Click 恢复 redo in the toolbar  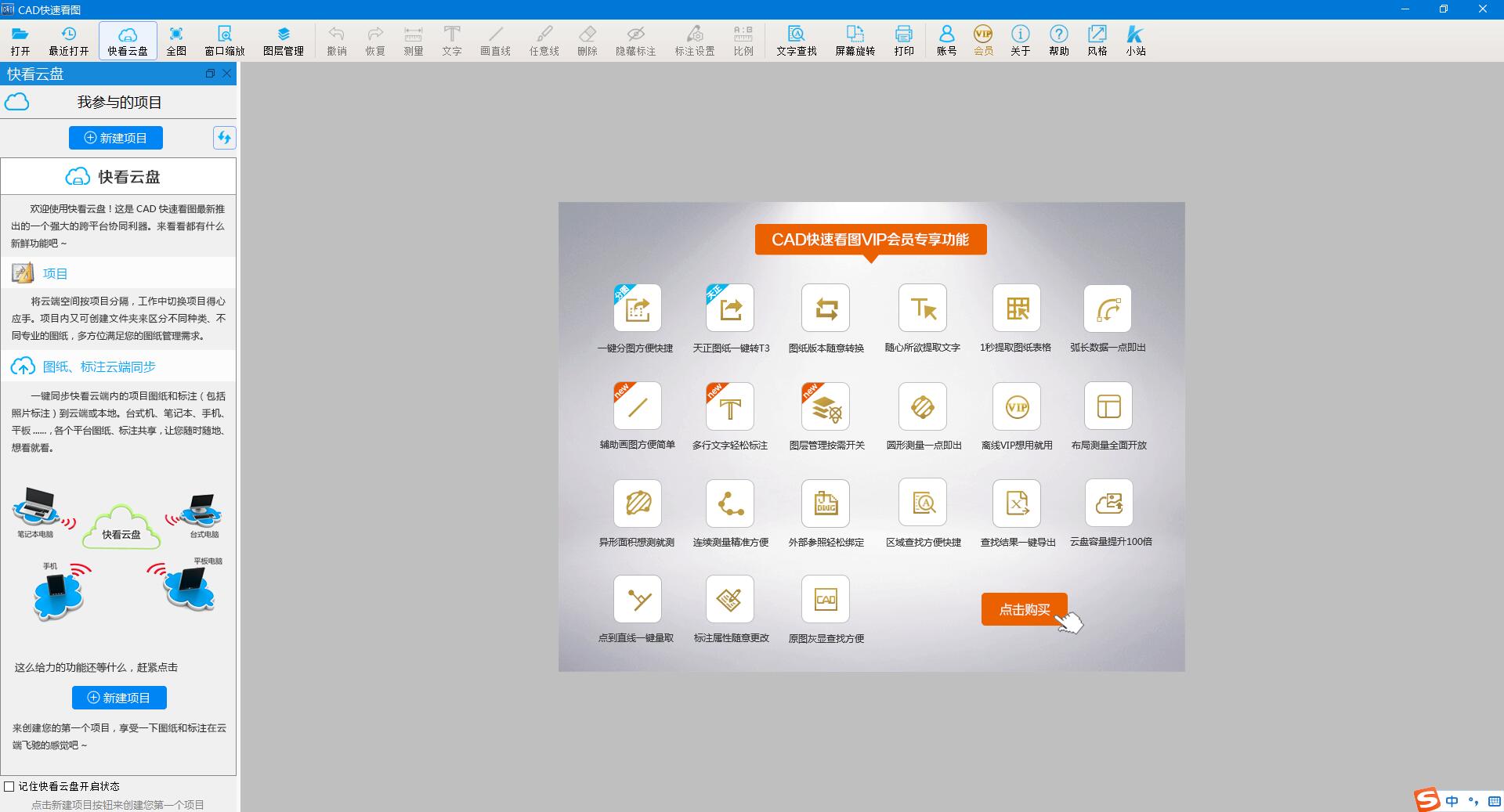(x=375, y=41)
